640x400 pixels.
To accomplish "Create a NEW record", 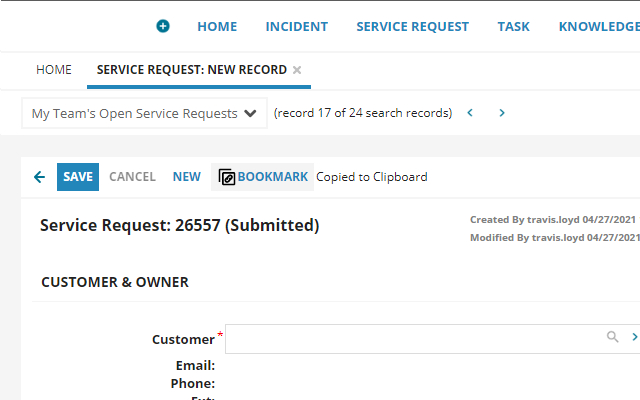I will pos(187,177).
